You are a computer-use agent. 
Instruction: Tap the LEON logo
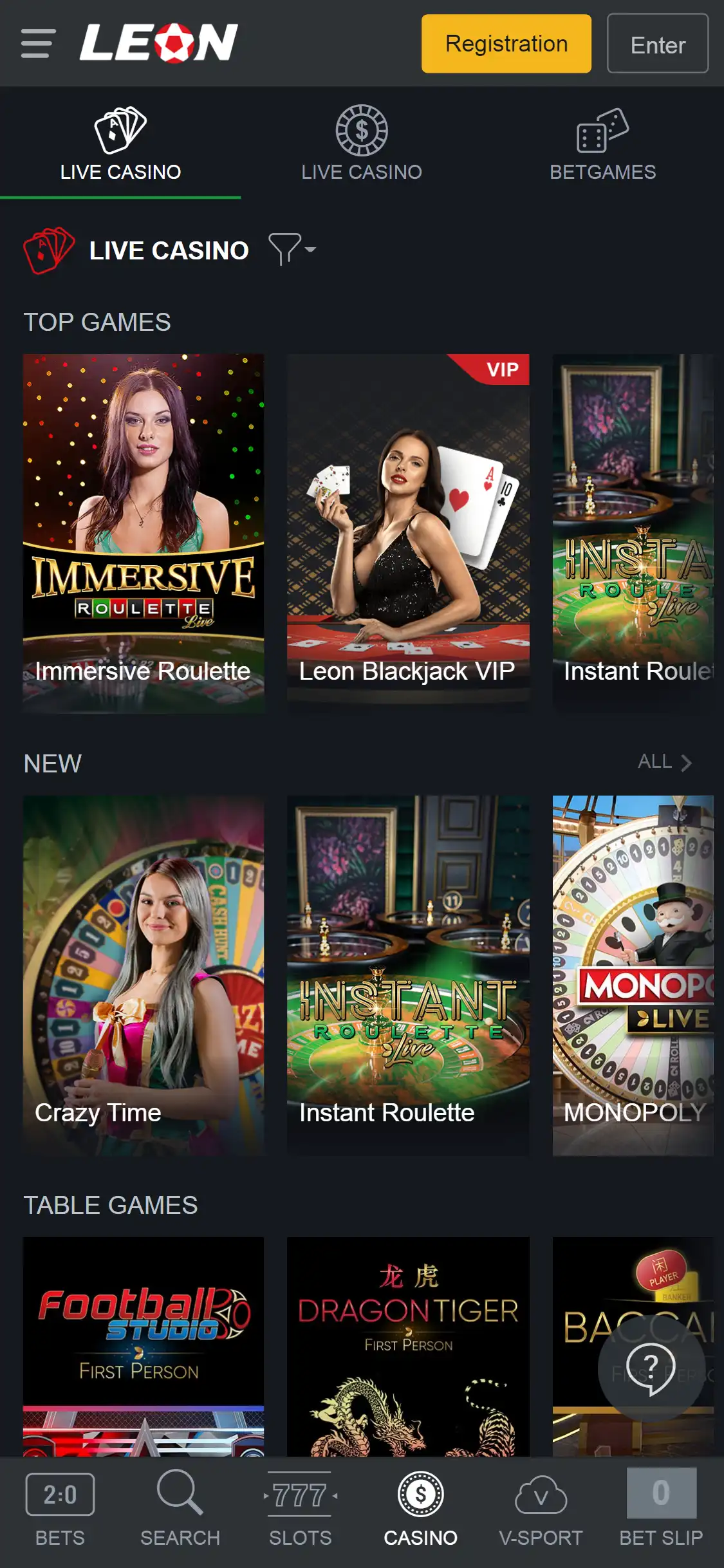coord(159,43)
